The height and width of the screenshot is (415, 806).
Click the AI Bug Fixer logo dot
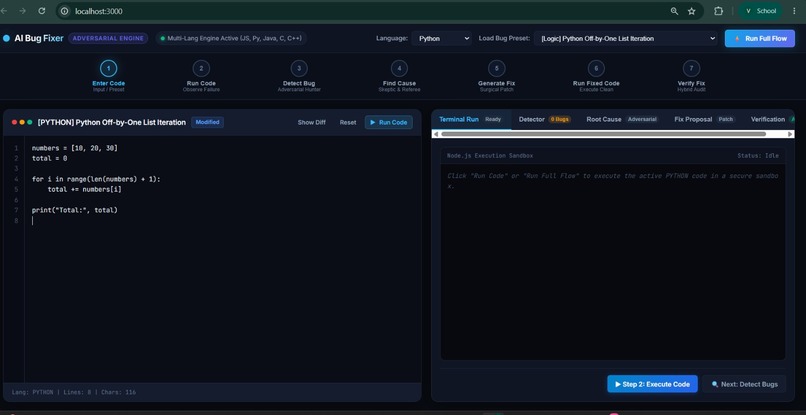6,38
